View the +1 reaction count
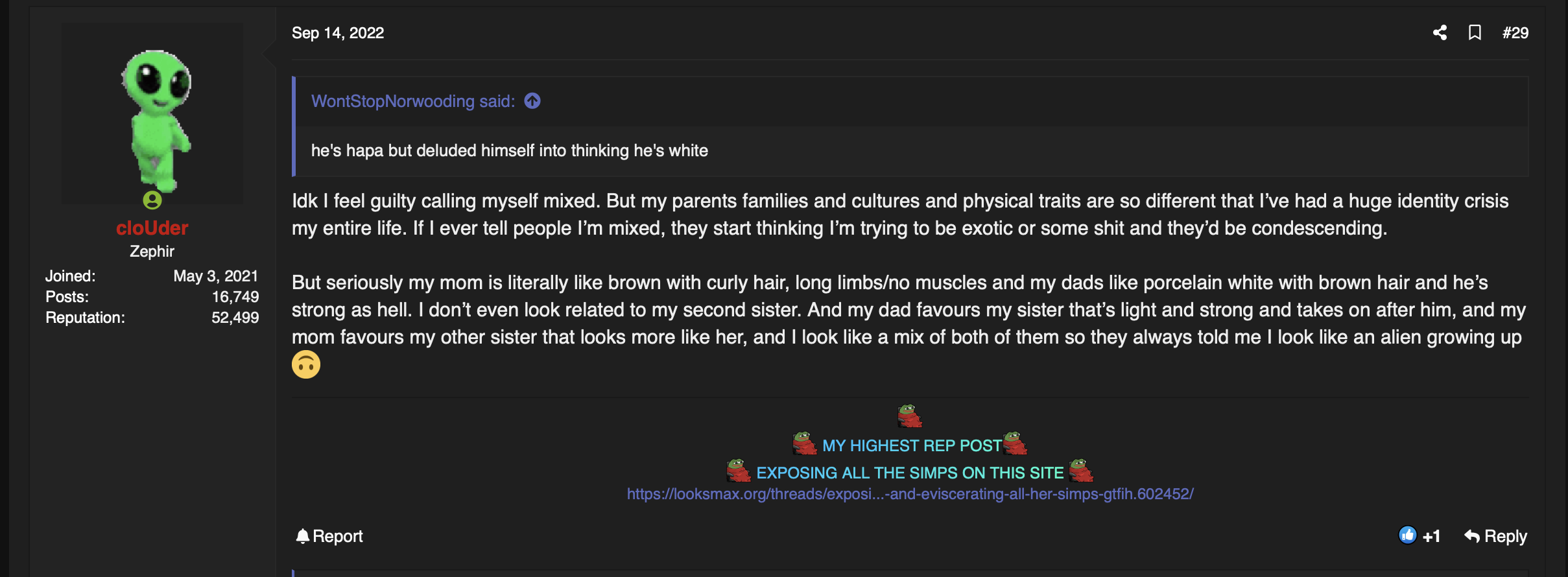 1431,536
